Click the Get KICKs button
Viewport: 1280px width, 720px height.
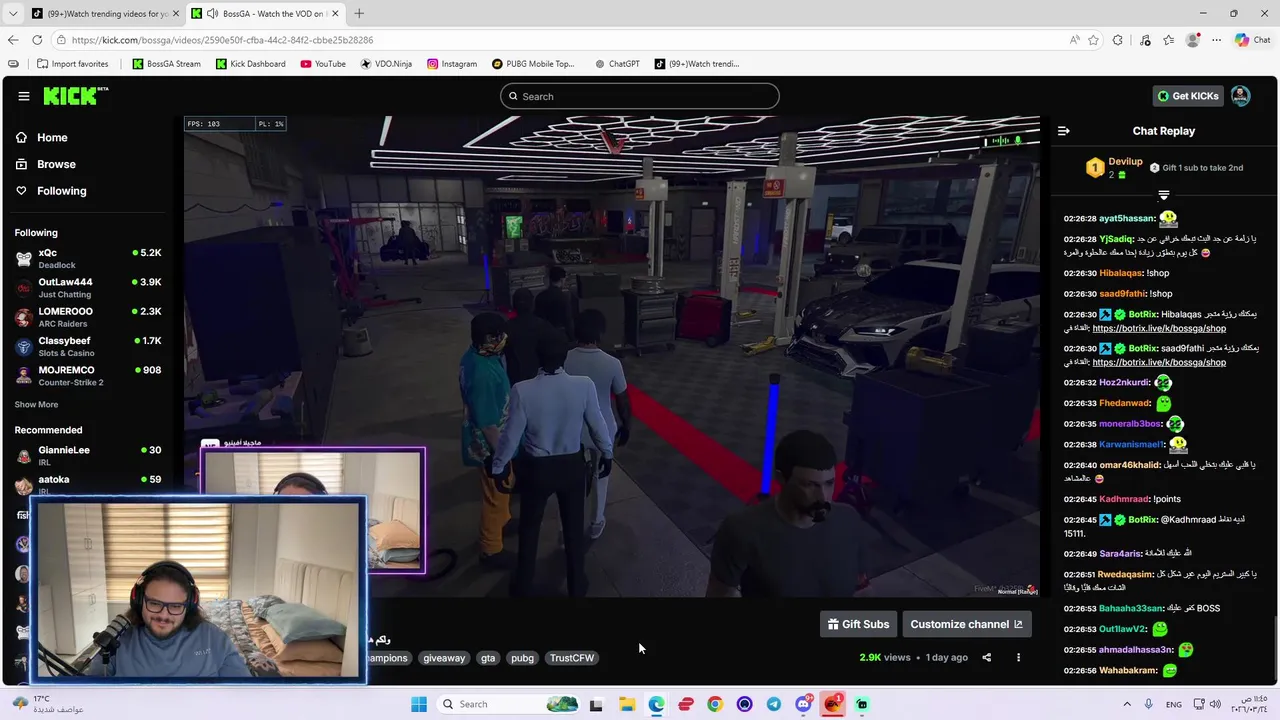1188,96
